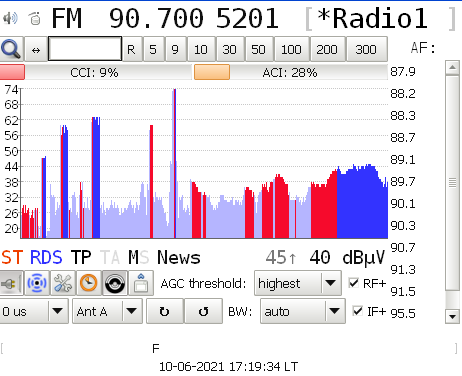Select AF frequency 88.3

pyautogui.click(x=403, y=116)
